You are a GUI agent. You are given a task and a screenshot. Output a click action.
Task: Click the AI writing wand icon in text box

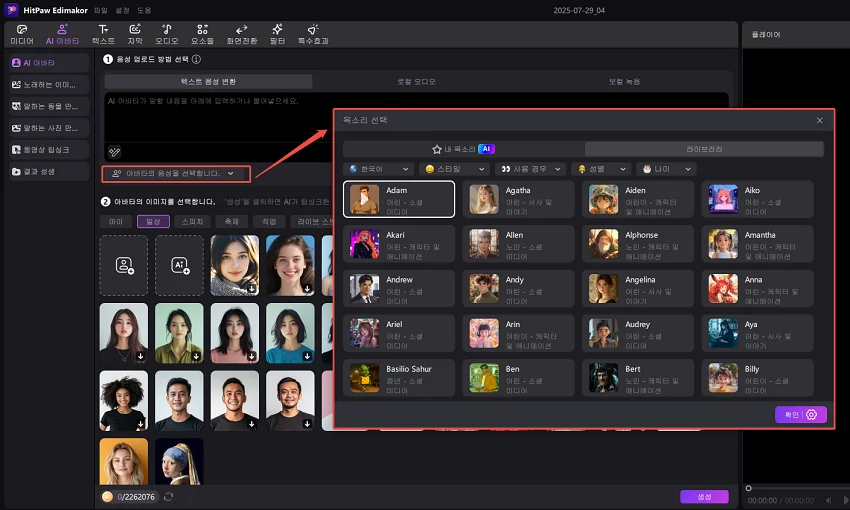(115, 152)
